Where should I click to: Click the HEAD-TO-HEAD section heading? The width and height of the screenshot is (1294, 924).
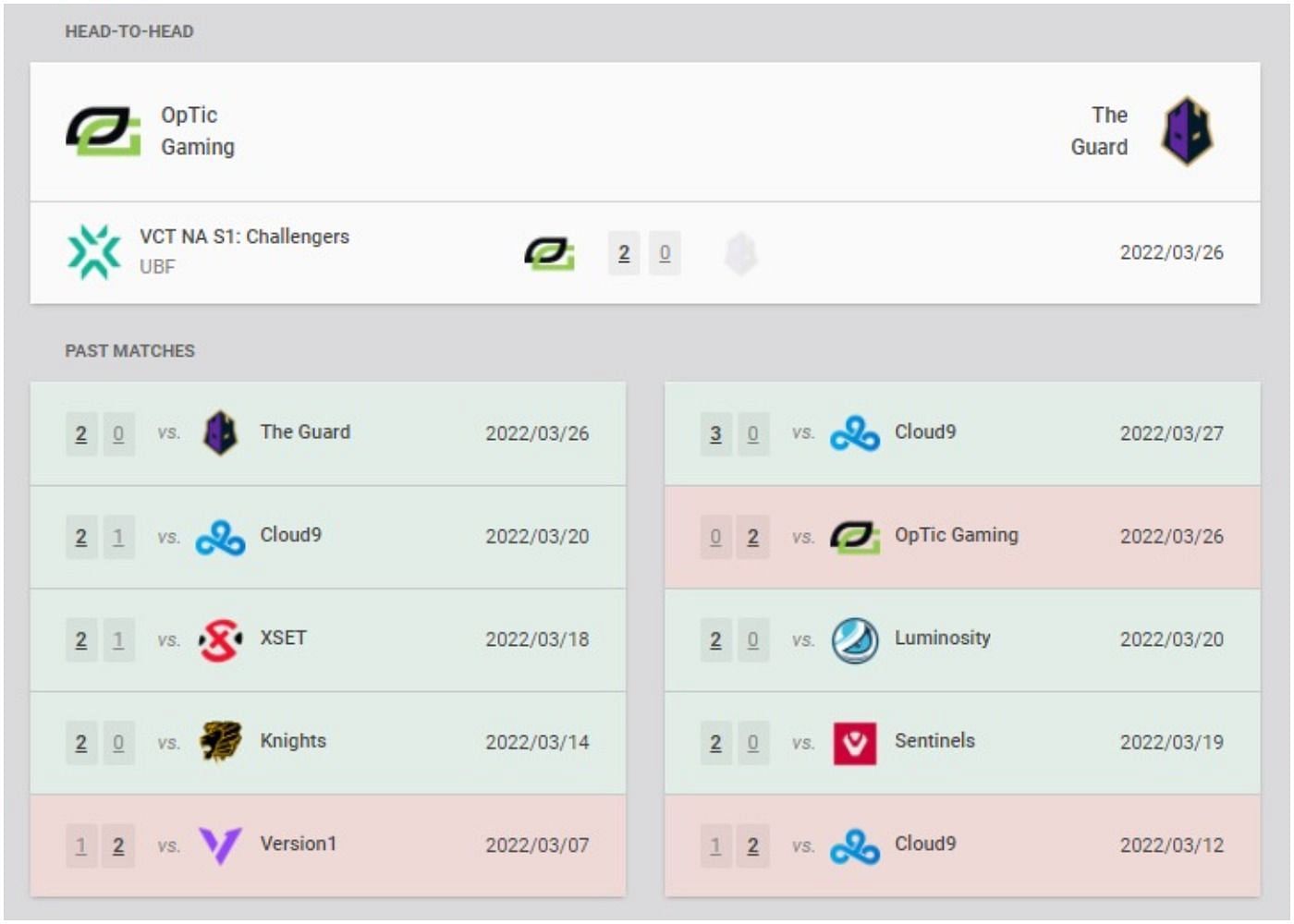129,31
